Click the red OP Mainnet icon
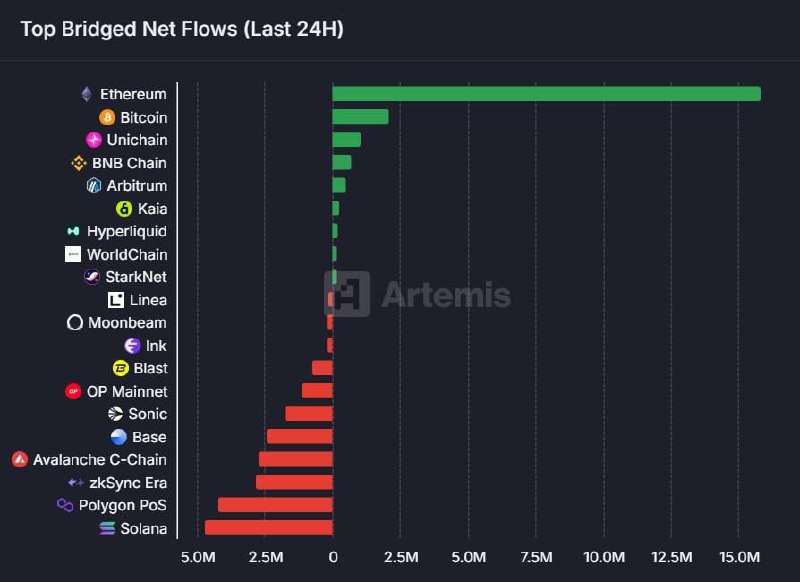800x582 pixels. point(73,391)
